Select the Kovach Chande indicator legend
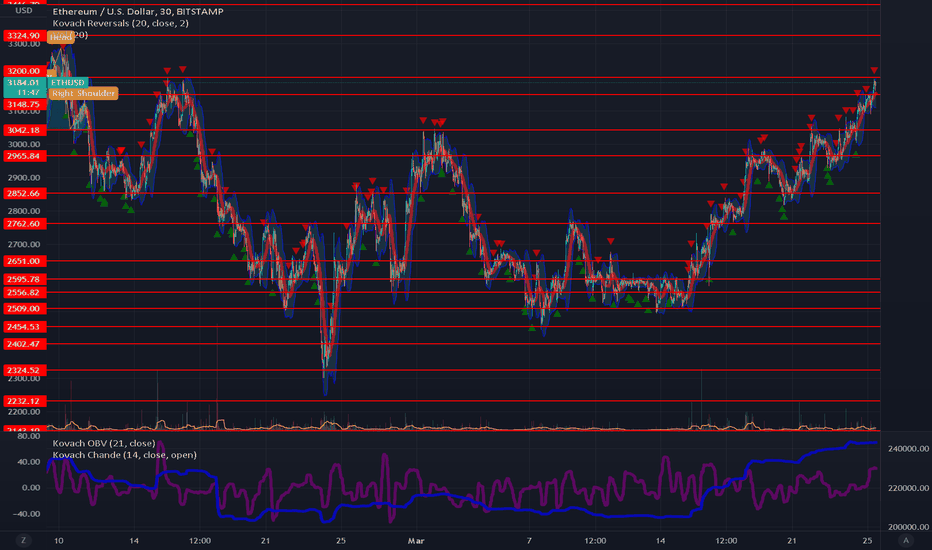 [x=124, y=455]
